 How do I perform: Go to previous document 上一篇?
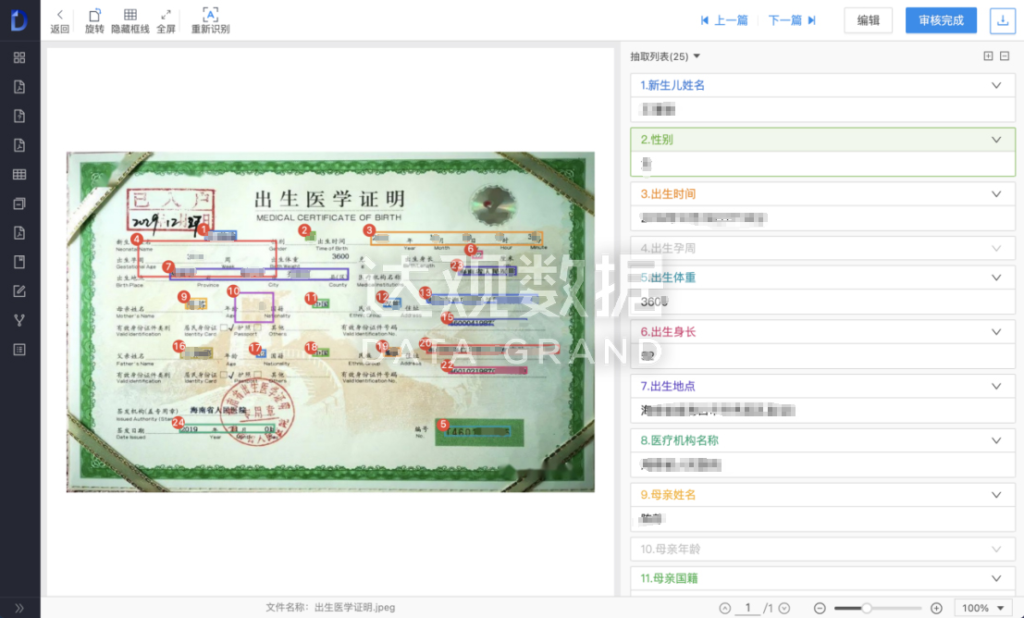[724, 20]
